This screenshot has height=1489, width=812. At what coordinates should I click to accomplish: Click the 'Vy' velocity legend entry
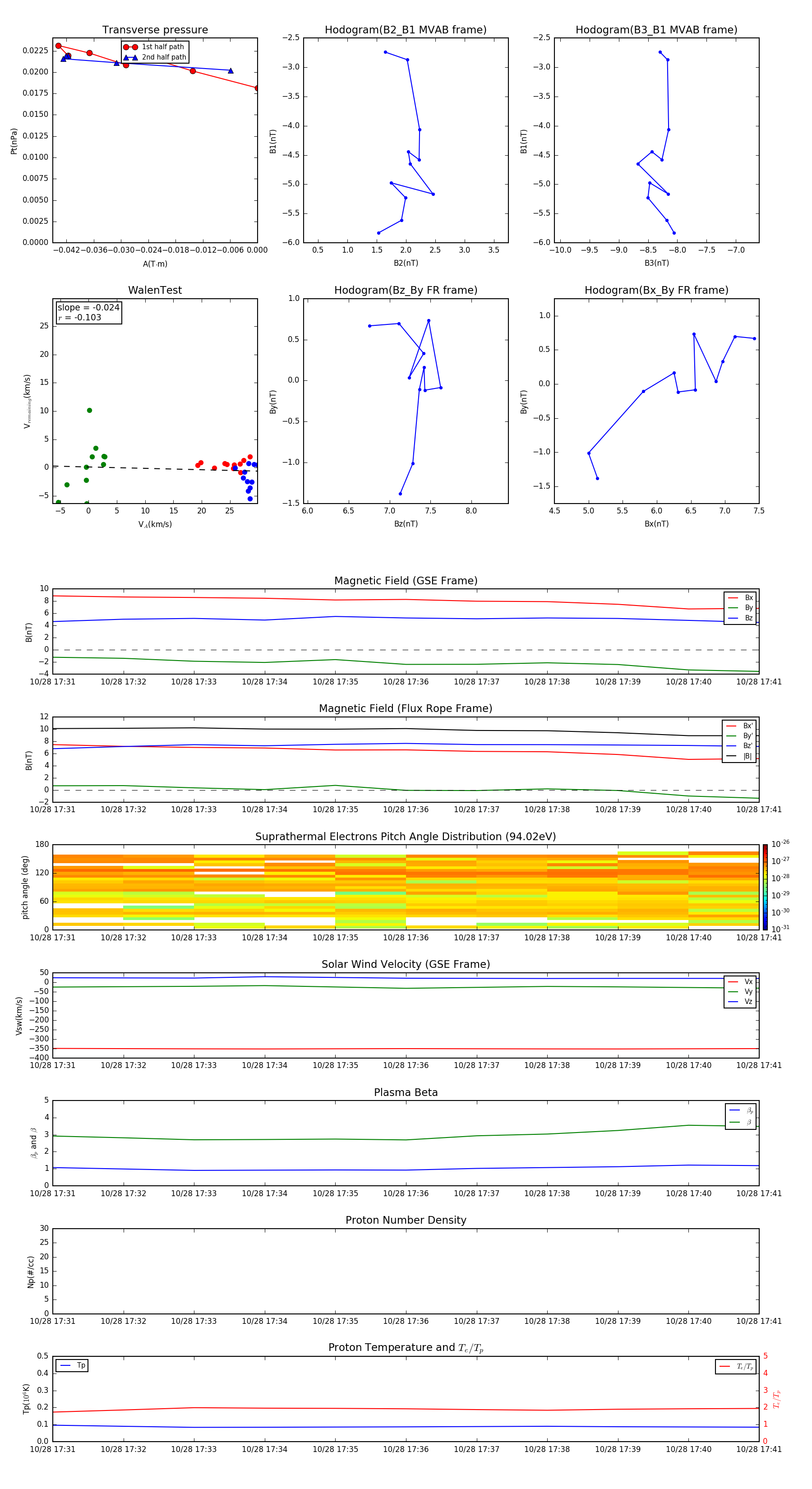(740, 991)
